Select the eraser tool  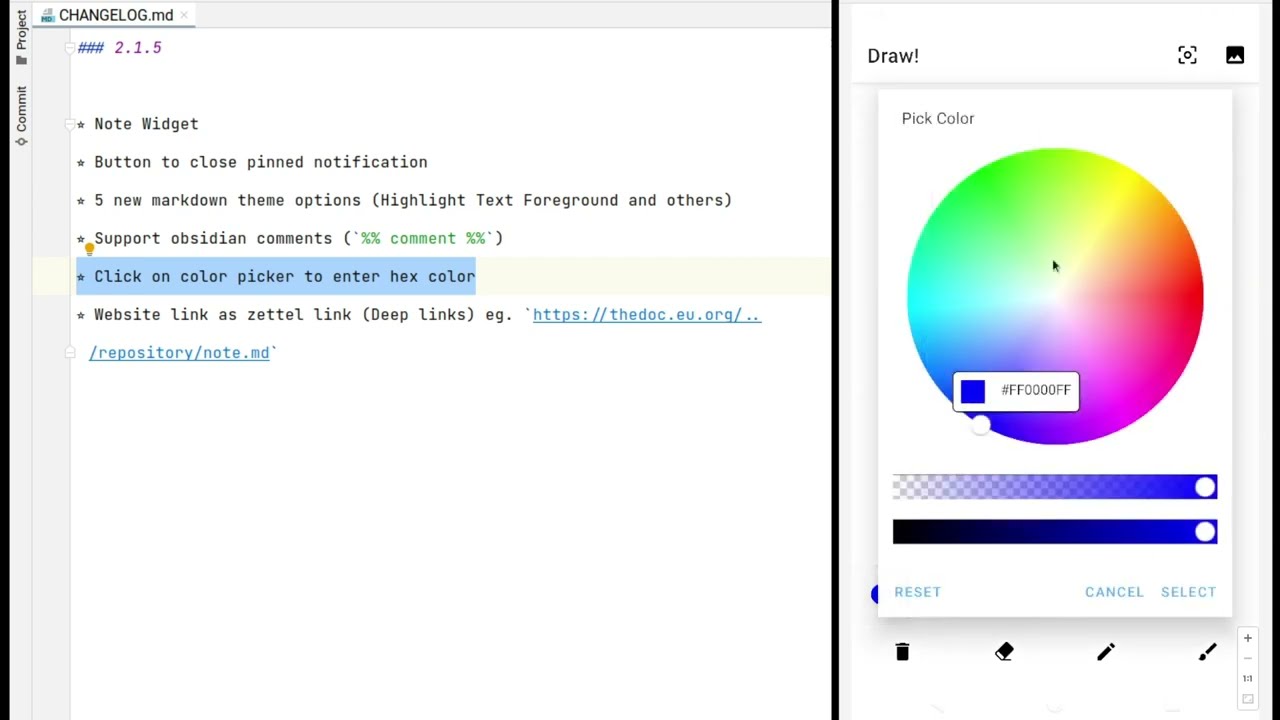tap(1005, 652)
